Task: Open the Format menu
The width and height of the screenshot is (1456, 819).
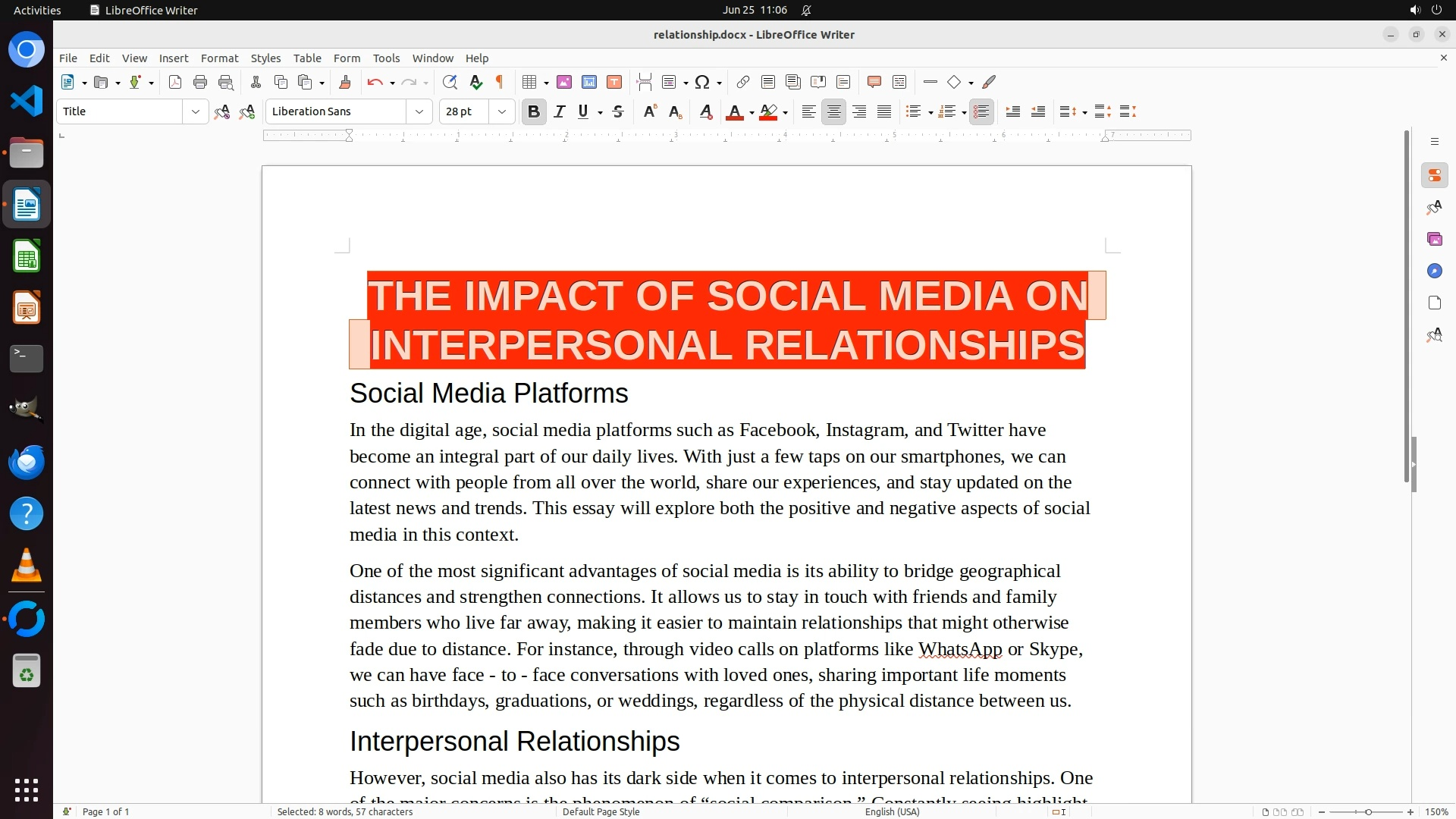Action: pos(219,58)
